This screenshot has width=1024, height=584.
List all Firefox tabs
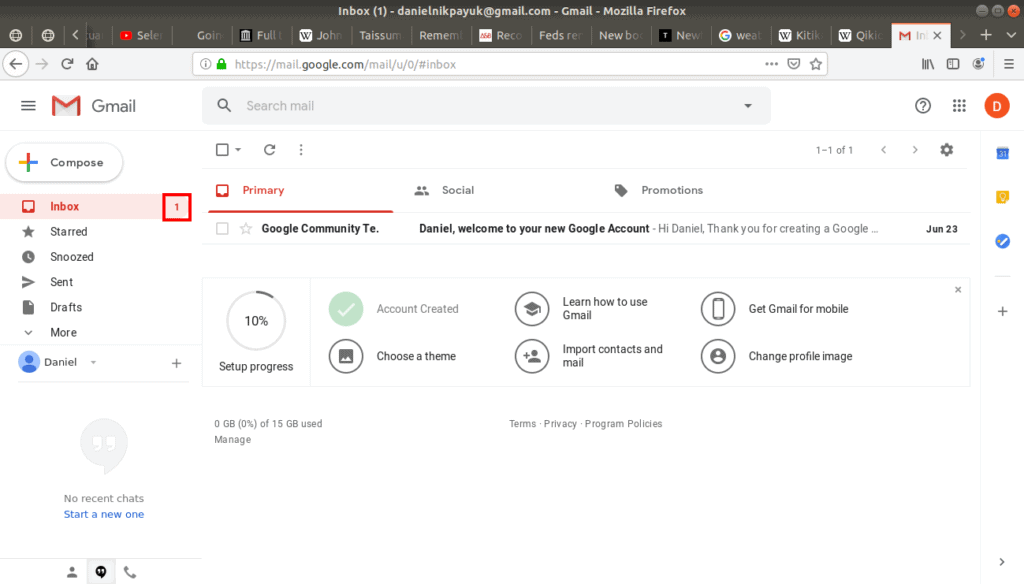coord(1011,35)
